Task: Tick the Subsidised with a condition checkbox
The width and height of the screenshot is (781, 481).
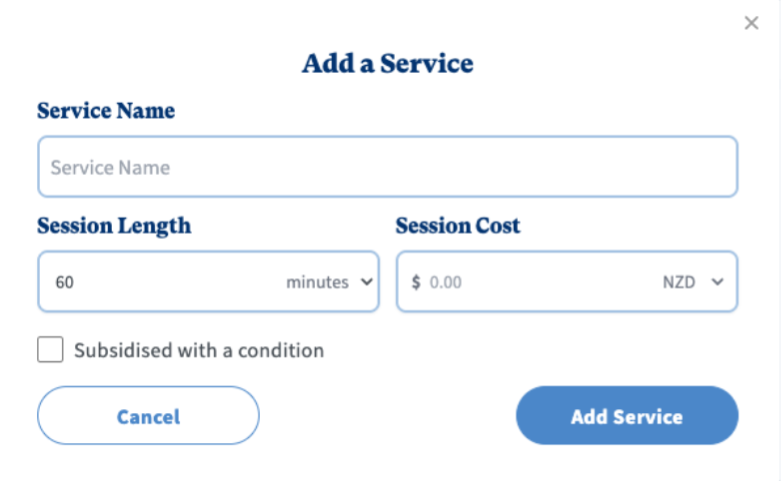Action: pyautogui.click(x=50, y=349)
